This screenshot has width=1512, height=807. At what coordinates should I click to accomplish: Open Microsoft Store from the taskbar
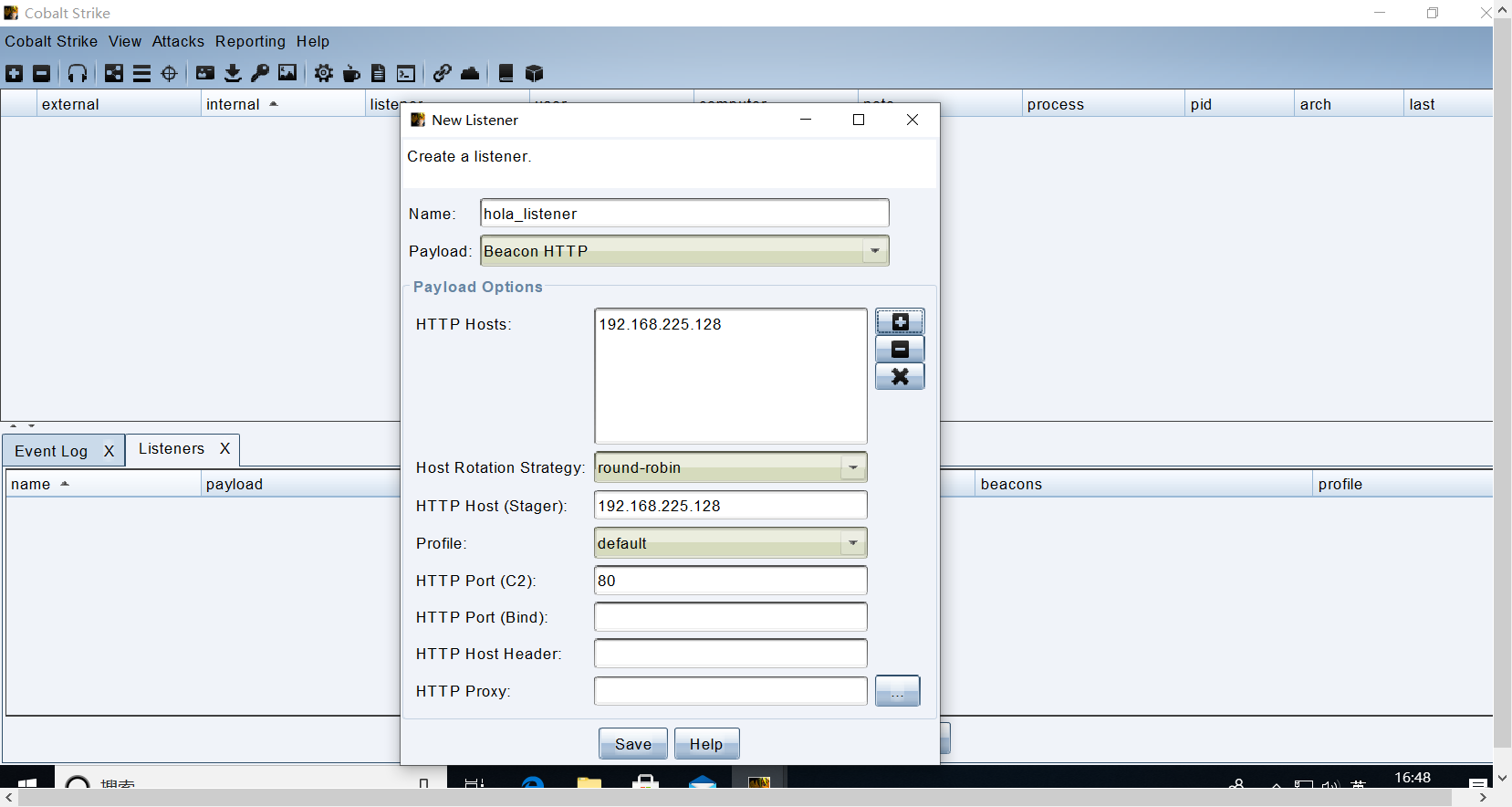coord(646,782)
